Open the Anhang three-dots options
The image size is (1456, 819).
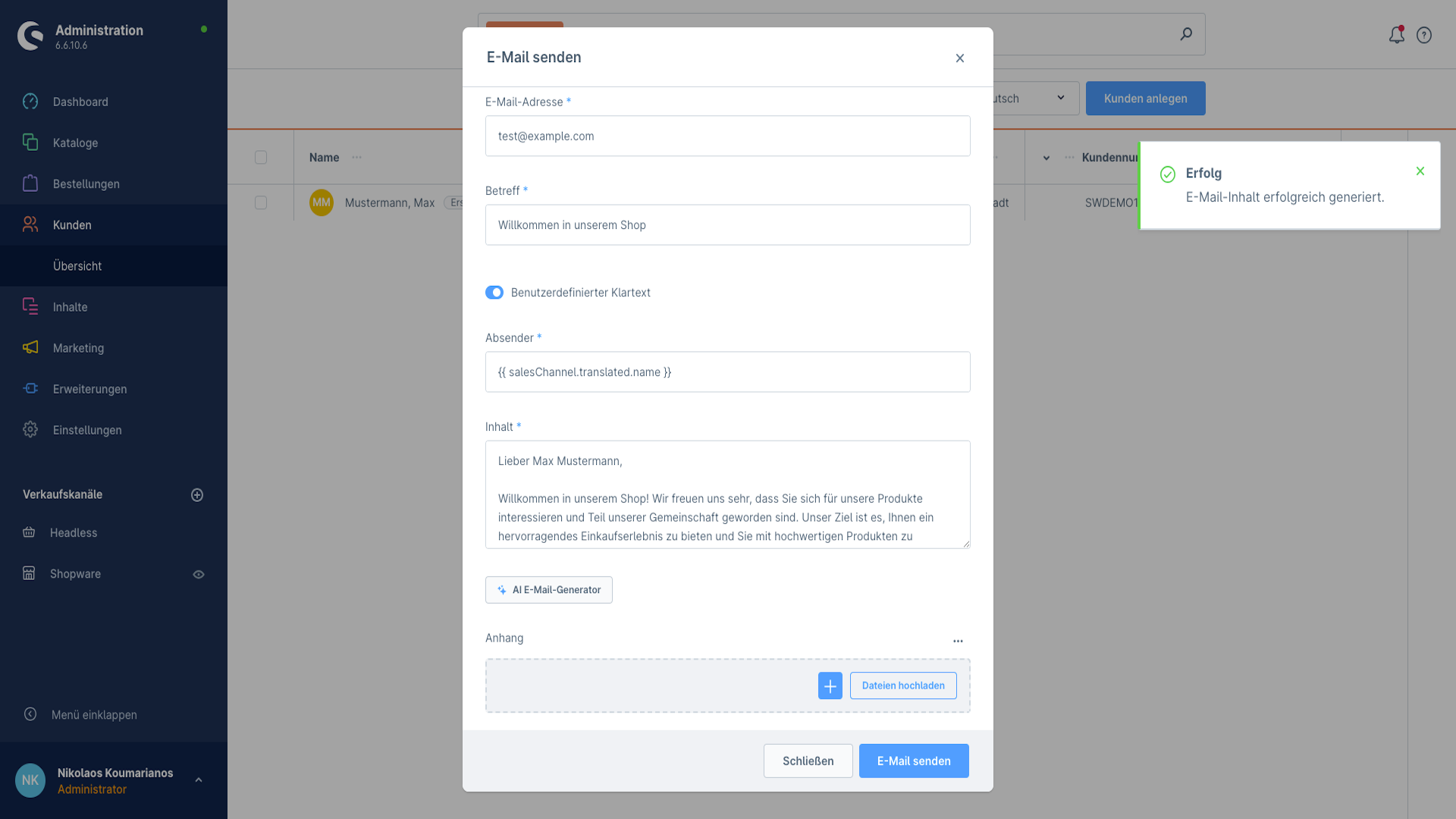tap(958, 641)
